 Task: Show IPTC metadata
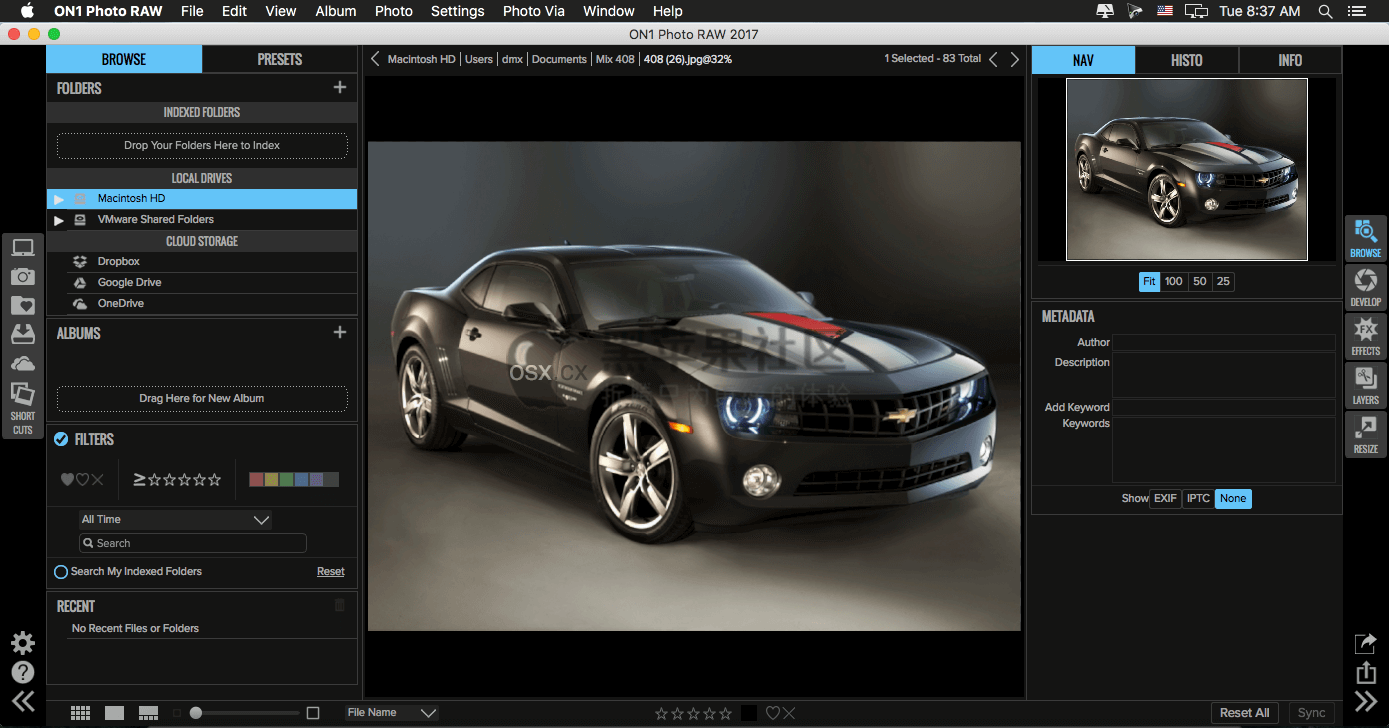point(1198,498)
